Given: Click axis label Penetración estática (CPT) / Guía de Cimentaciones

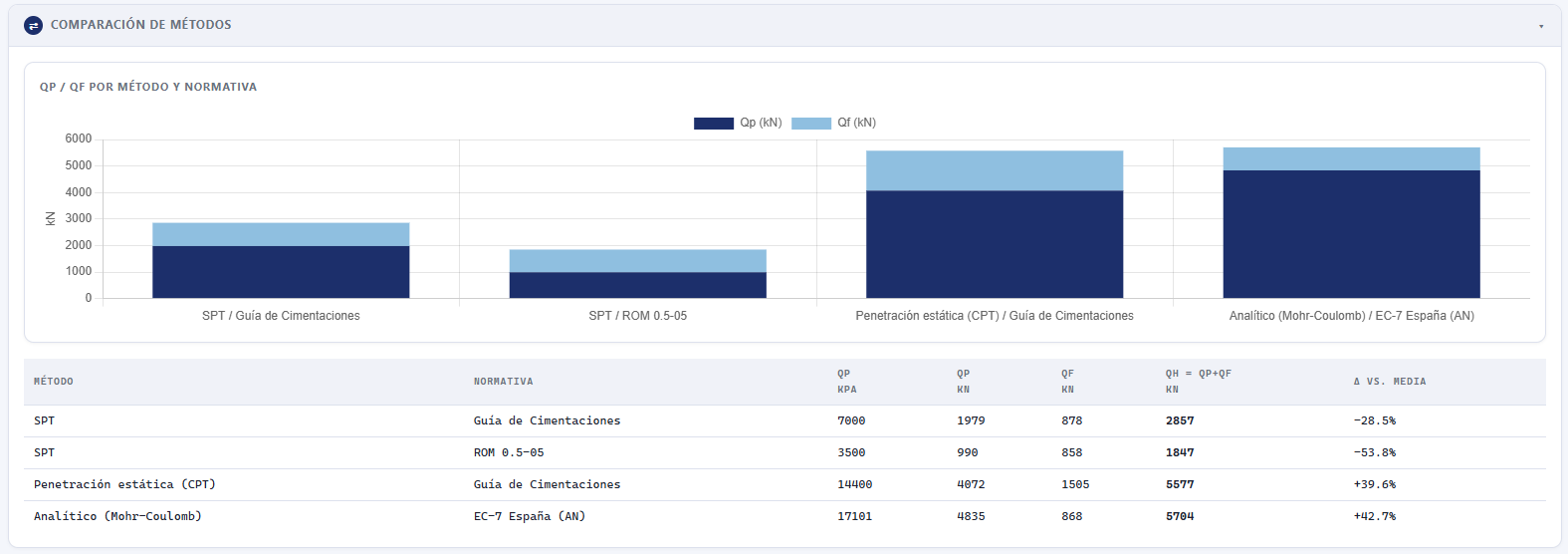Looking at the screenshot, I should click(995, 316).
